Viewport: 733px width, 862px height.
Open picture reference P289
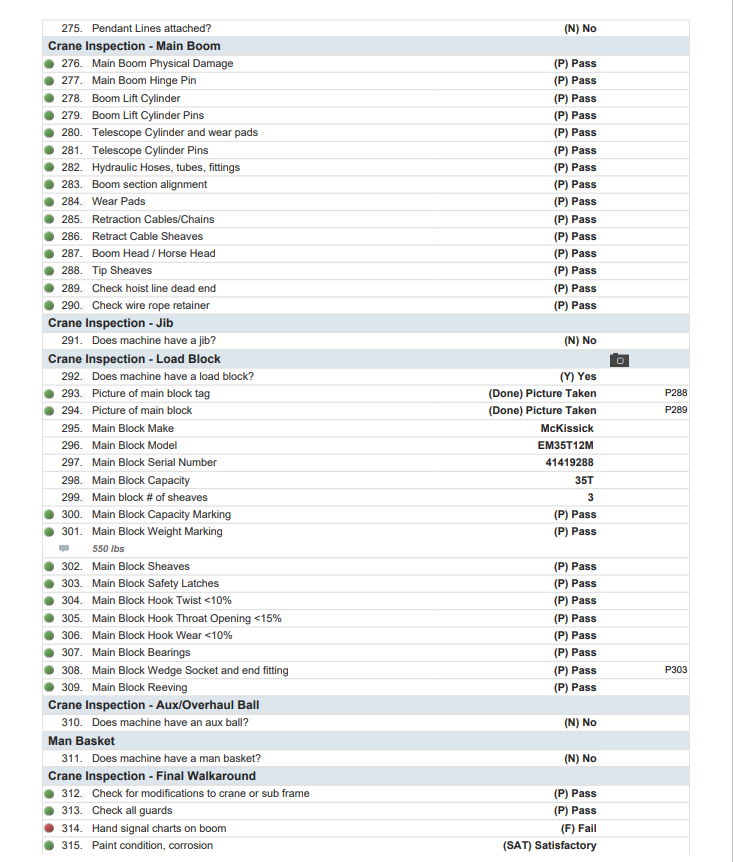click(675, 411)
